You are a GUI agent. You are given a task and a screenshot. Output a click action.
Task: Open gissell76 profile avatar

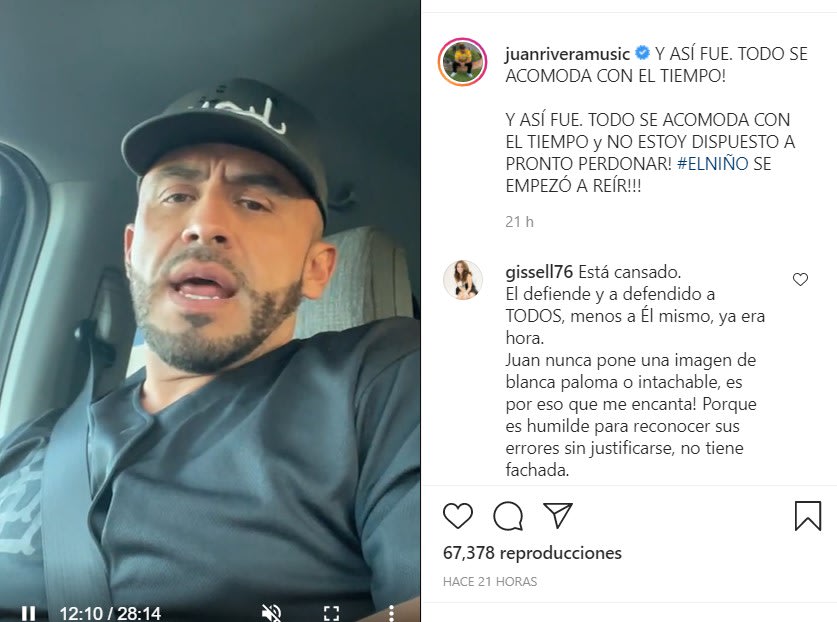(x=463, y=280)
